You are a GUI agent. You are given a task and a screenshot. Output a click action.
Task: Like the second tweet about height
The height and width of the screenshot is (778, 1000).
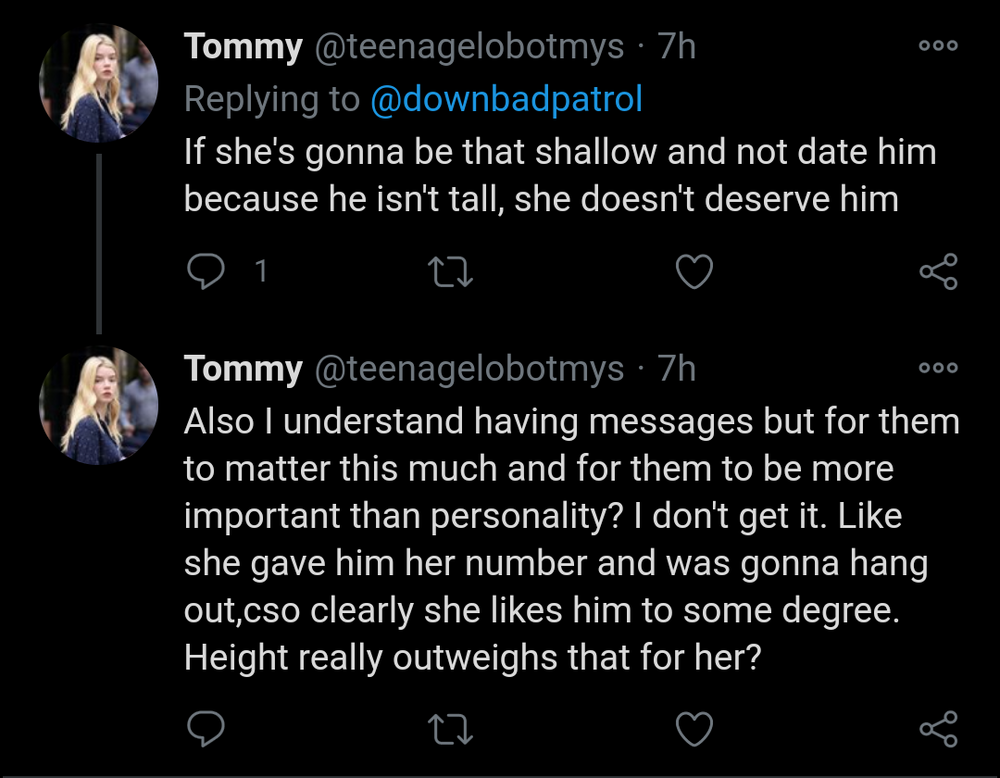pos(694,729)
